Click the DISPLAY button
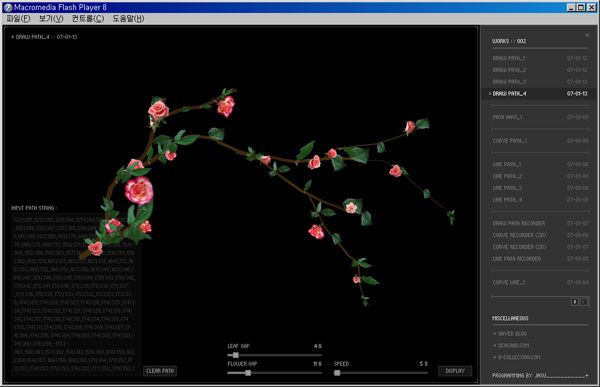 tap(455, 371)
